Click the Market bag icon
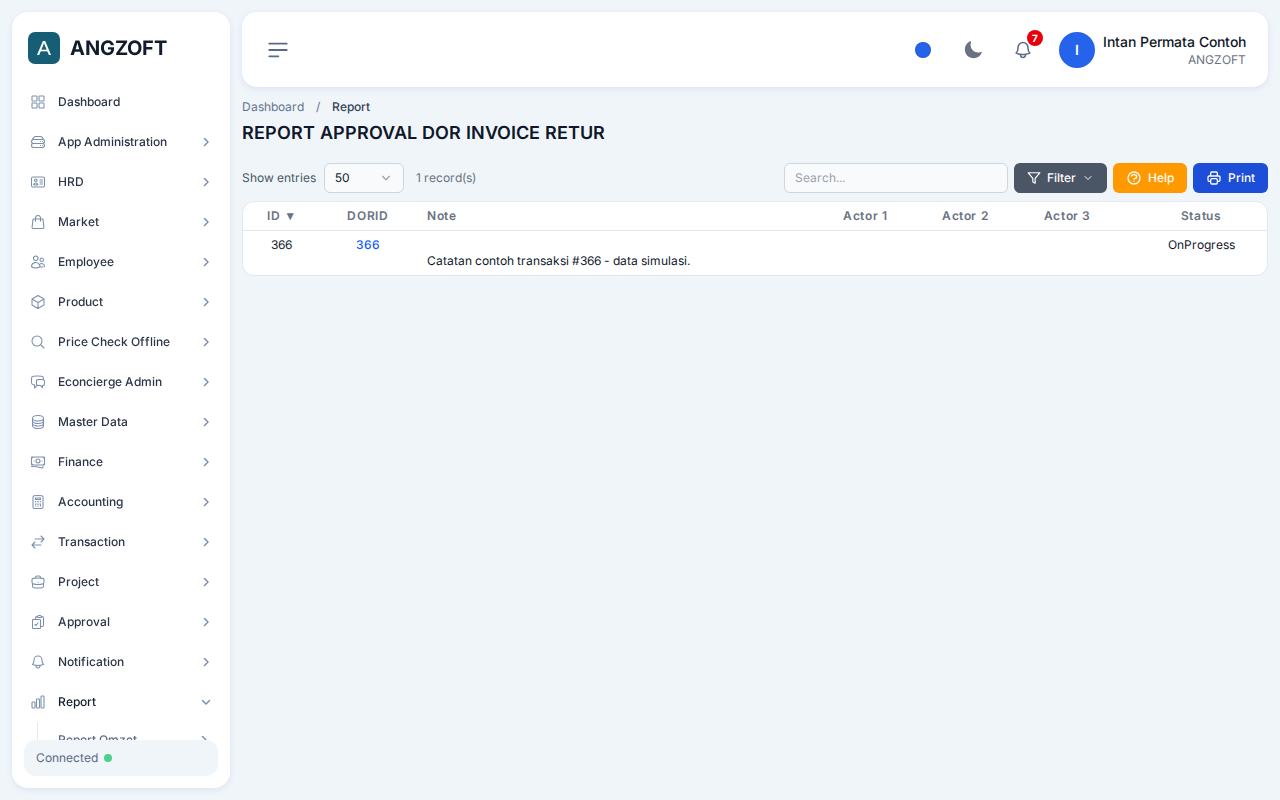Screen dimensions: 1280x800 click(38, 222)
